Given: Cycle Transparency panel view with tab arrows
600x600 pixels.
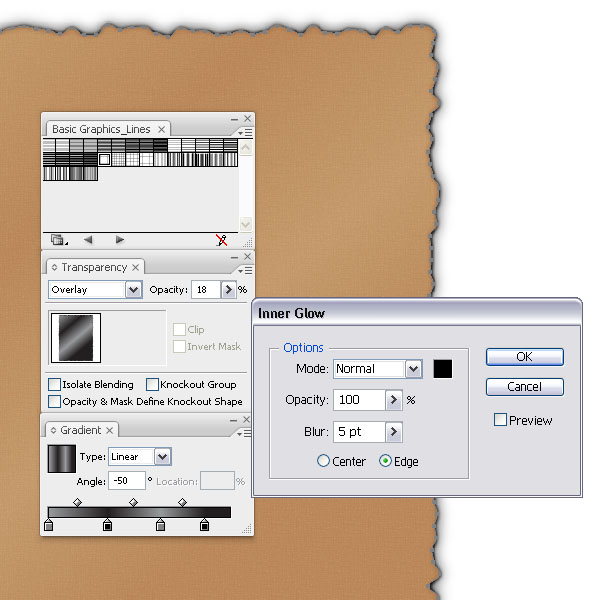Looking at the screenshot, I should click(x=54, y=267).
